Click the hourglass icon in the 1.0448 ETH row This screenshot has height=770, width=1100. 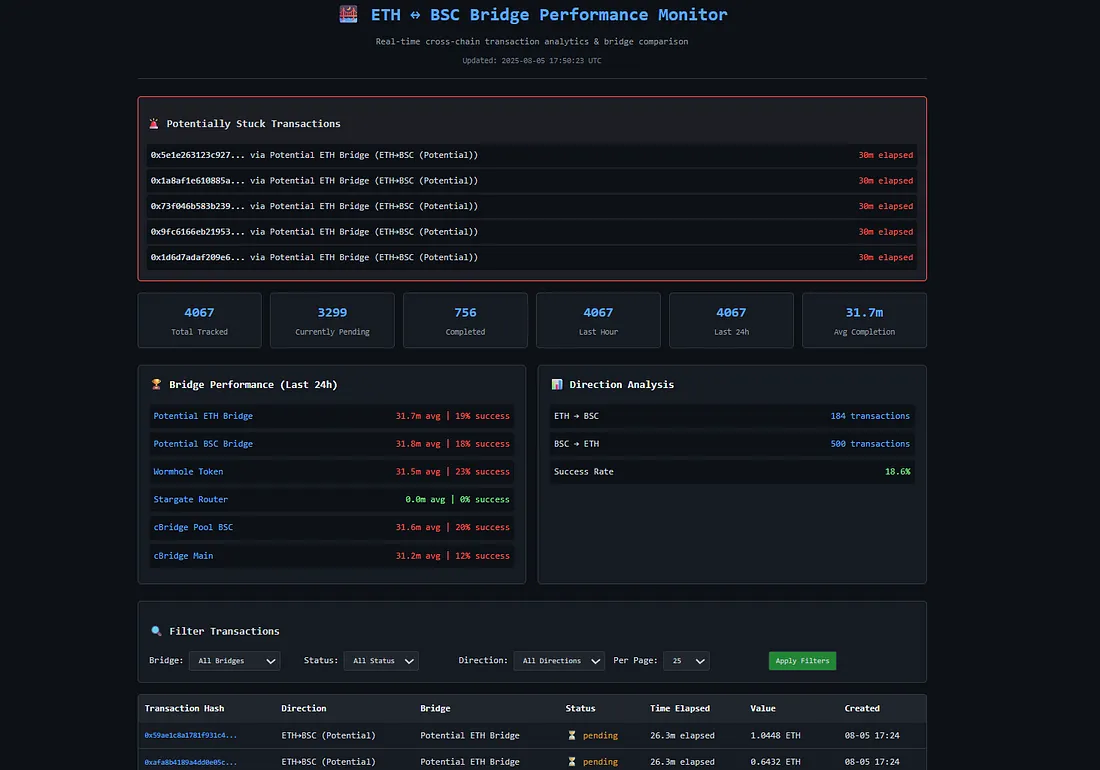click(x=572, y=736)
